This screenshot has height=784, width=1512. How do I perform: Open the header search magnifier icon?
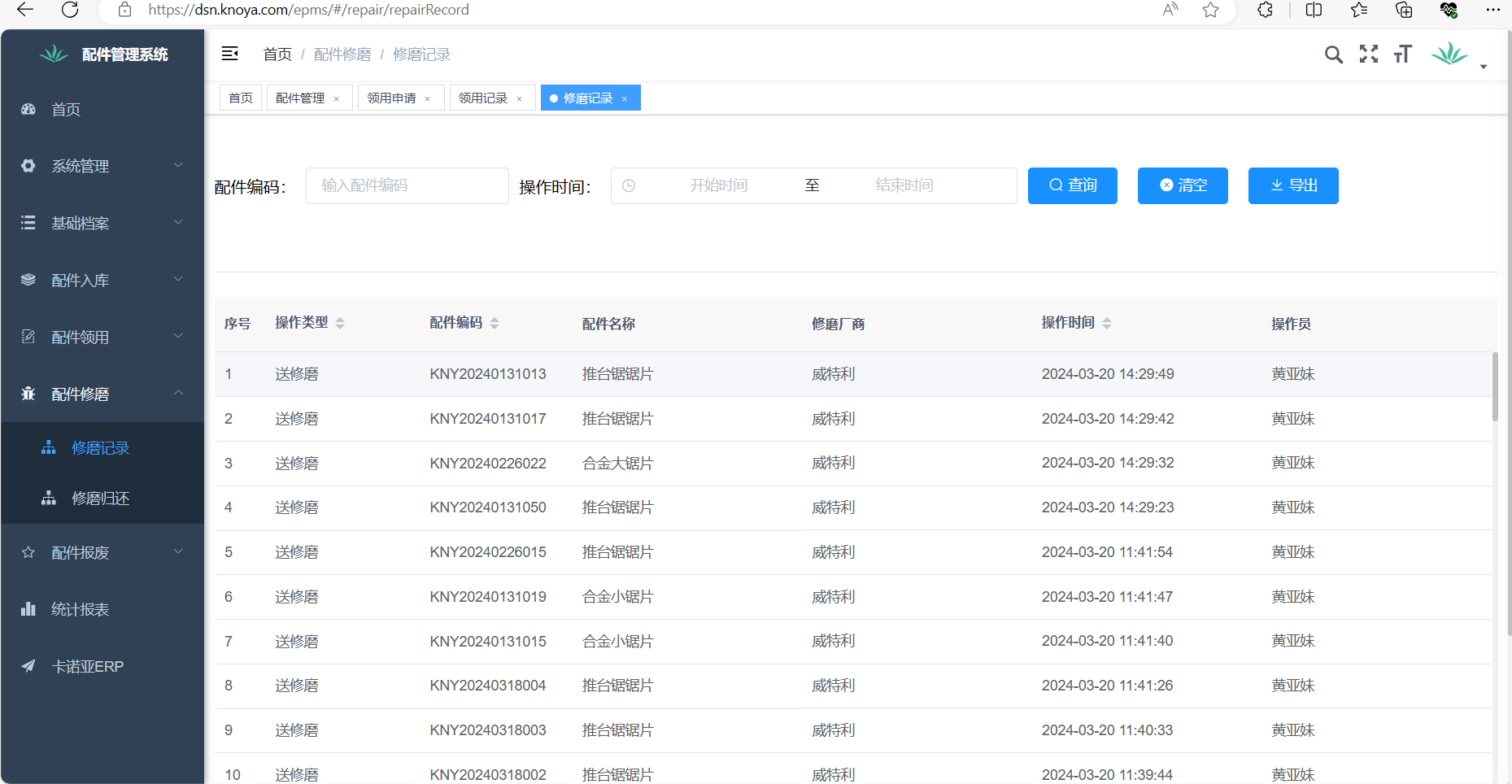(1333, 54)
